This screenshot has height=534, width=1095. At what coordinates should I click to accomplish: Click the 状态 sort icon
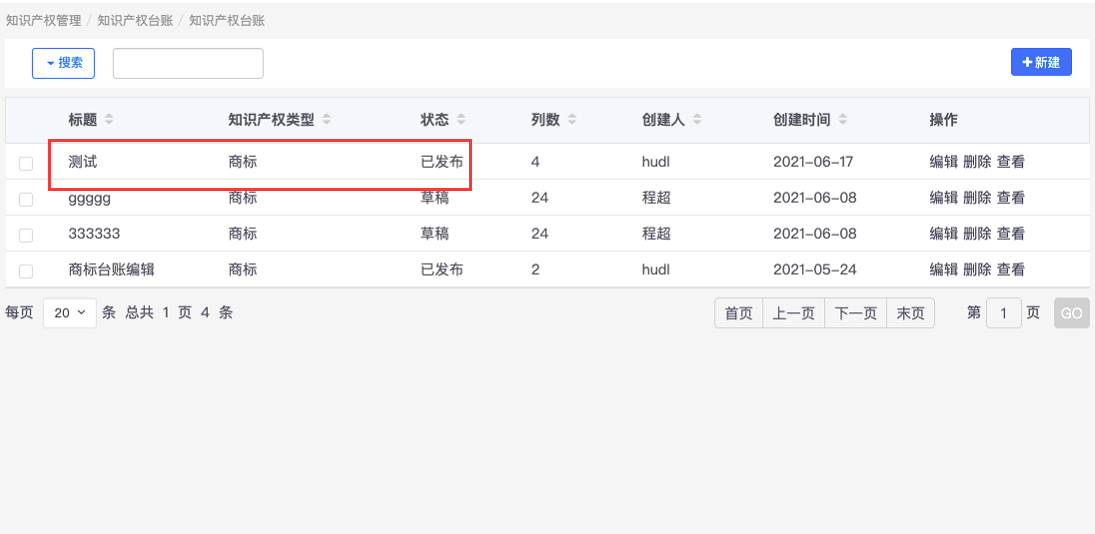(x=461, y=120)
